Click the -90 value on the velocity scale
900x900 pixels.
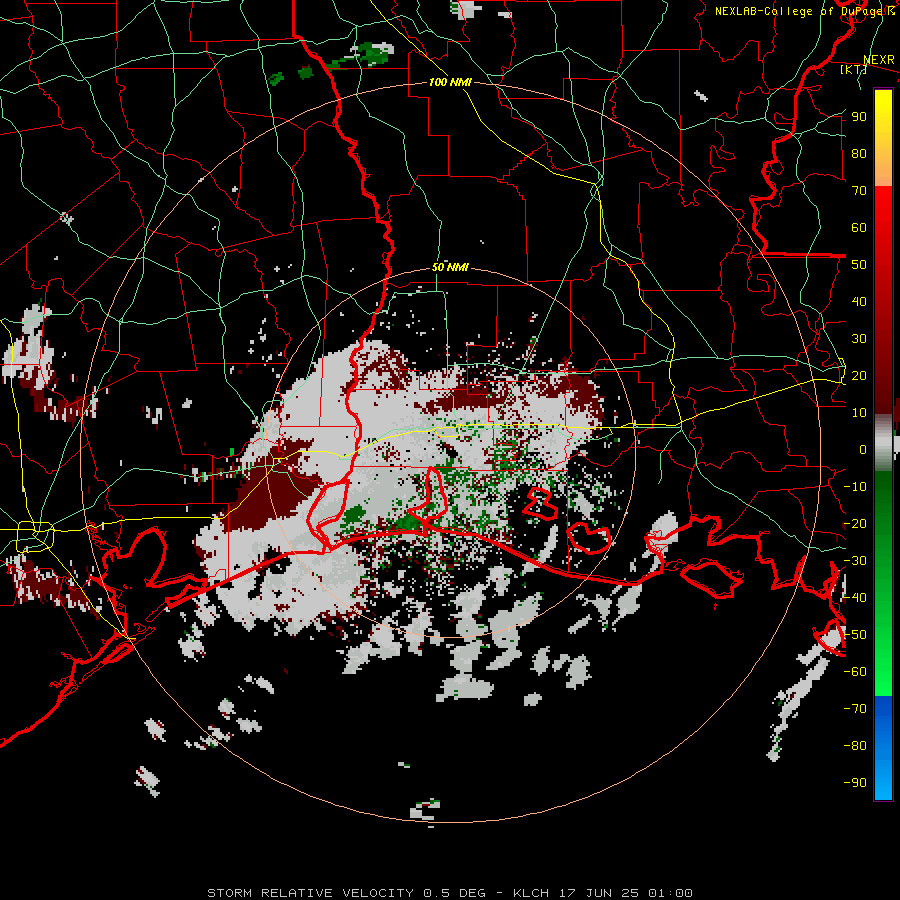coord(855,782)
